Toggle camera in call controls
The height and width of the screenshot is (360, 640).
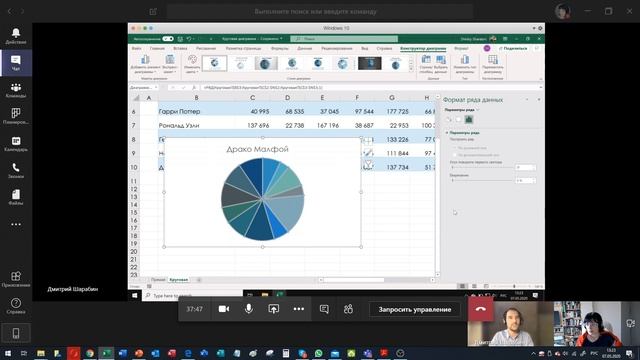tap(224, 309)
